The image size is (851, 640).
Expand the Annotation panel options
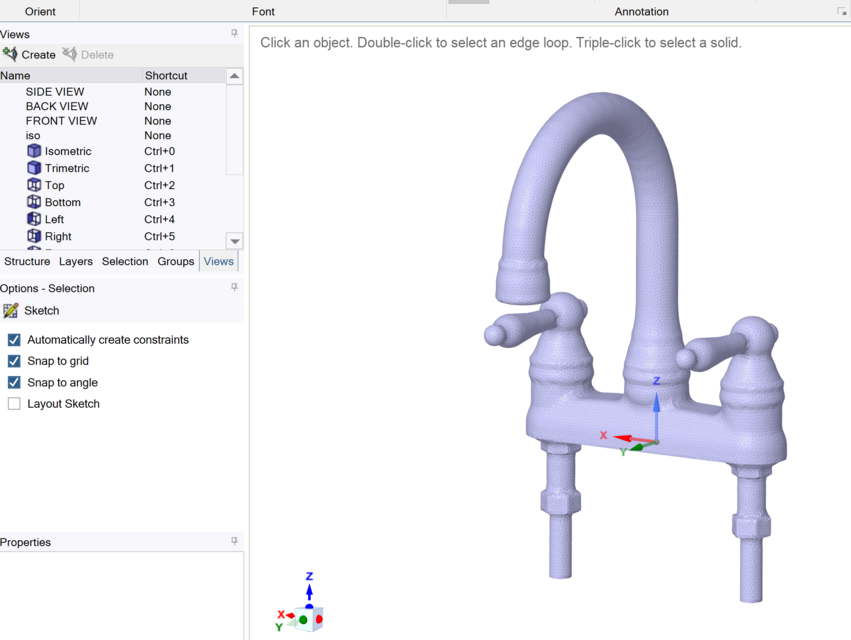(843, 11)
